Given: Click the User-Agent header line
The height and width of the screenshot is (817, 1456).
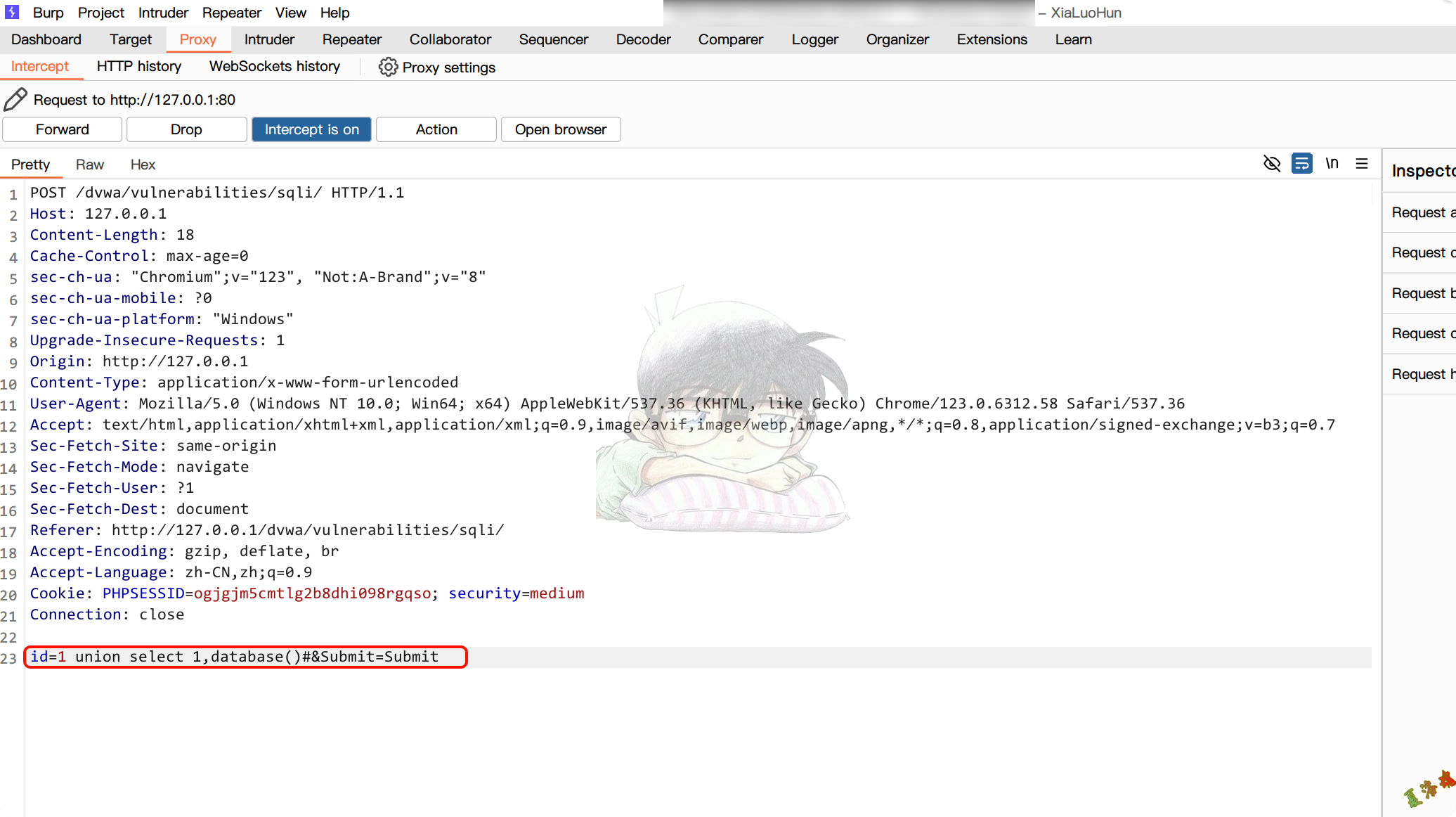Looking at the screenshot, I should pos(607,404).
